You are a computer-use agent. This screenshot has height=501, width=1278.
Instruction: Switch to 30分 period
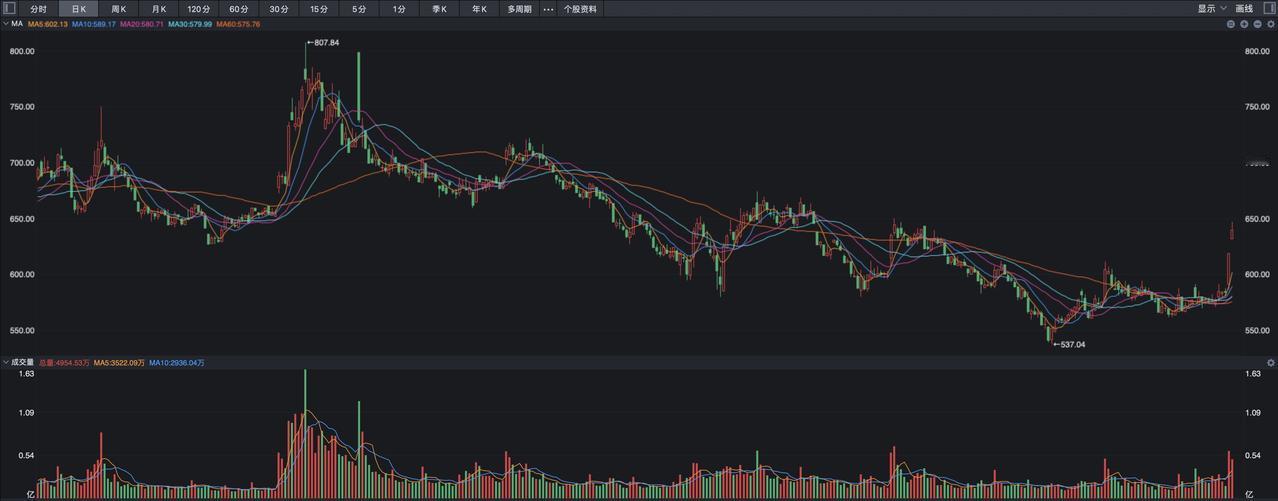(x=278, y=8)
